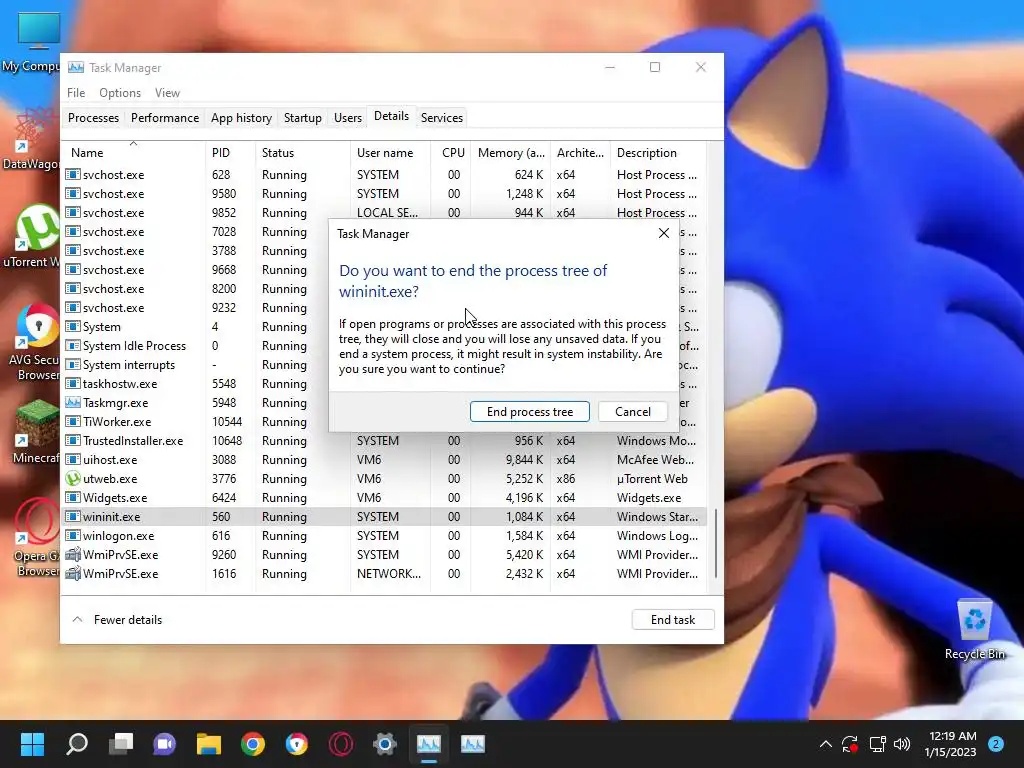The width and height of the screenshot is (1024, 768).
Task: Select the Taskmgr.exe process icon
Action: click(x=72, y=402)
